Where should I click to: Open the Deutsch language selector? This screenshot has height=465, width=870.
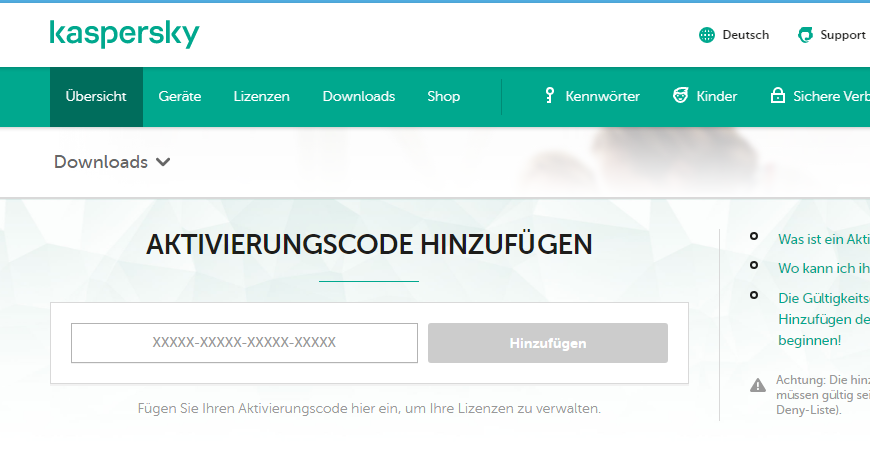click(745, 35)
